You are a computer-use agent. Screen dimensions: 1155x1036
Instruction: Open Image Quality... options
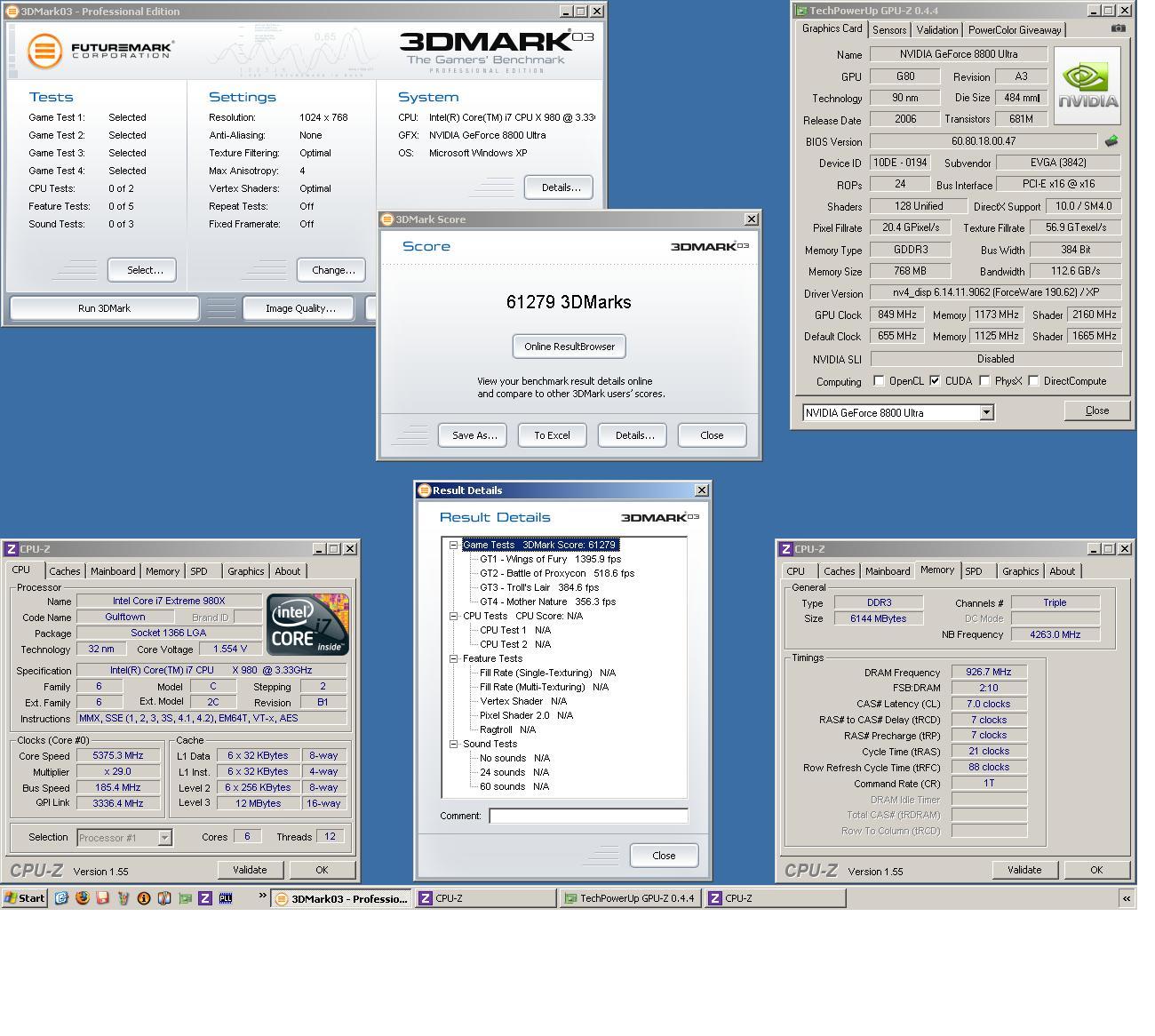300,308
